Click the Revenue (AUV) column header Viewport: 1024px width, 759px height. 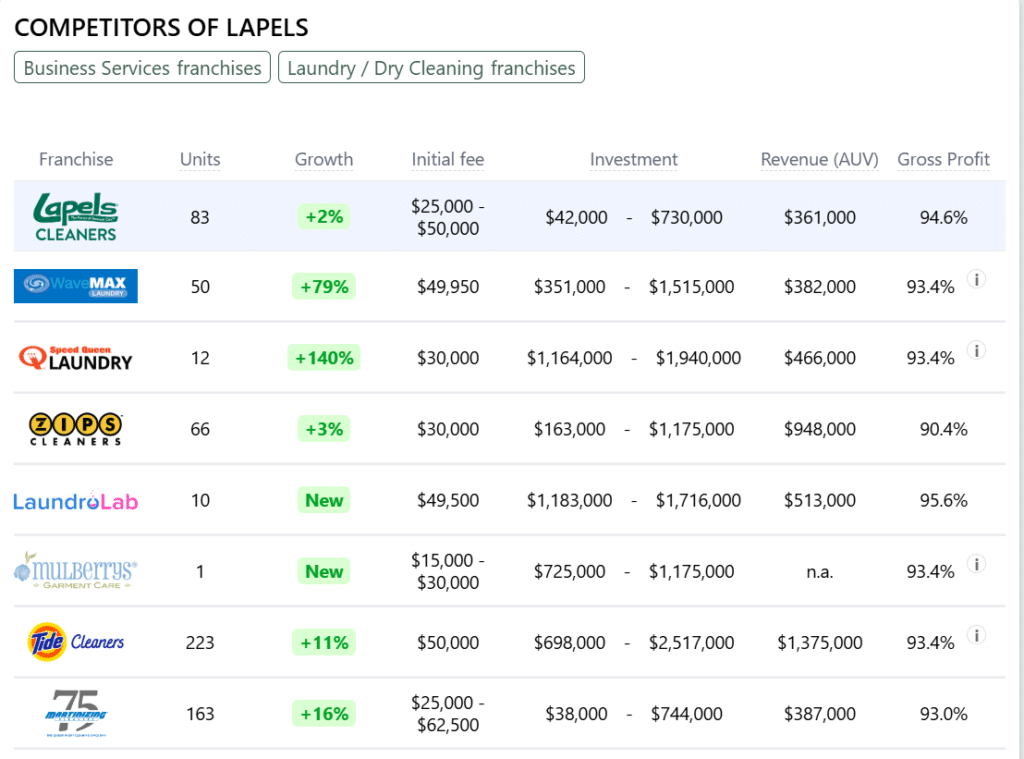coord(820,159)
